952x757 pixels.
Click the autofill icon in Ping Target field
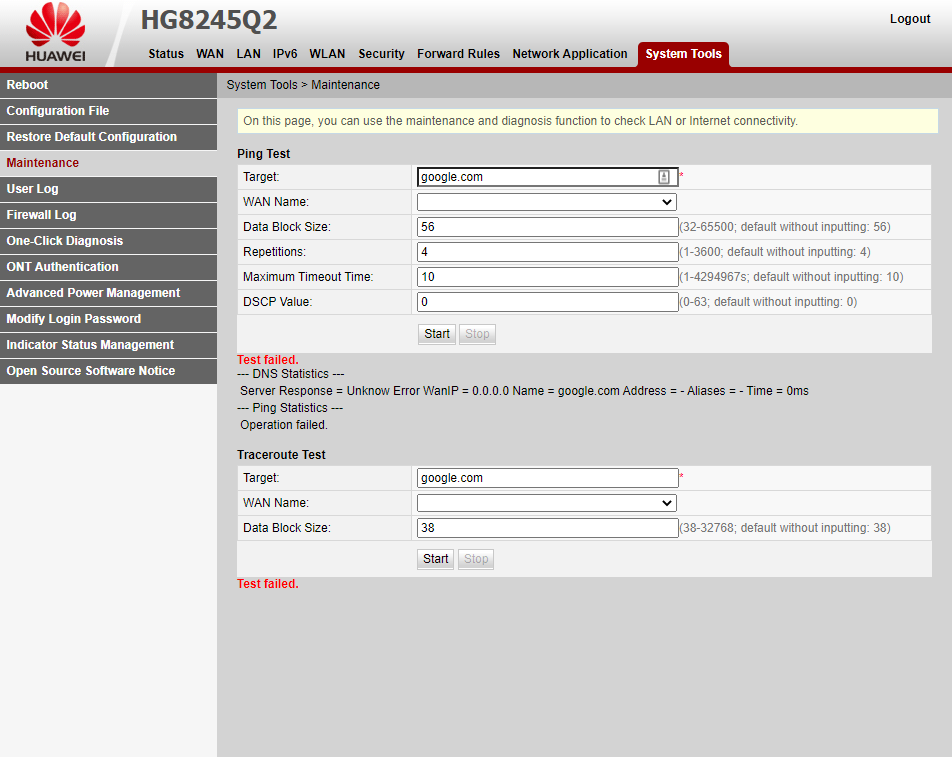point(664,177)
